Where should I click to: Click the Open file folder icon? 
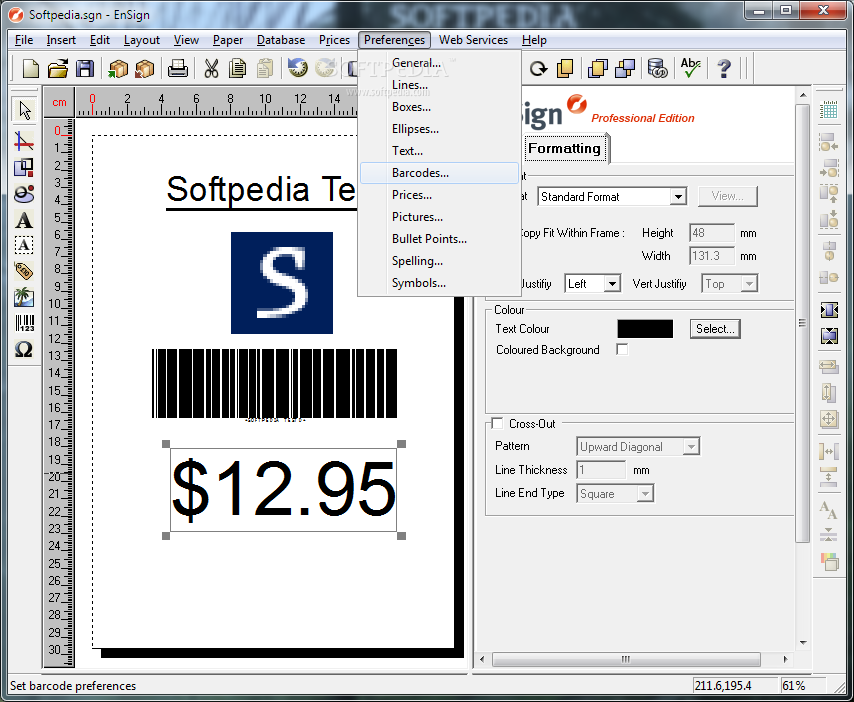tap(58, 69)
